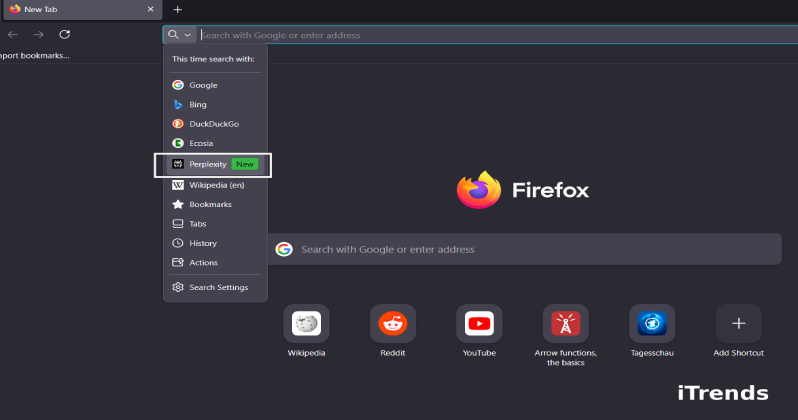Open the YouTube shortcut tile

pyautogui.click(x=479, y=324)
